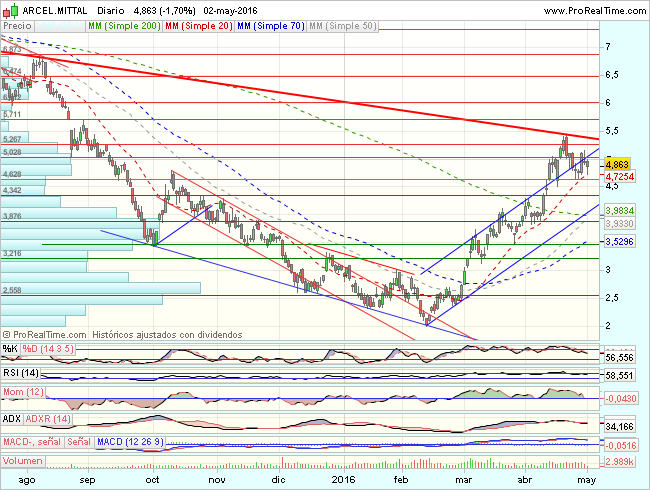Click the 'may' month on time axis

[587, 480]
